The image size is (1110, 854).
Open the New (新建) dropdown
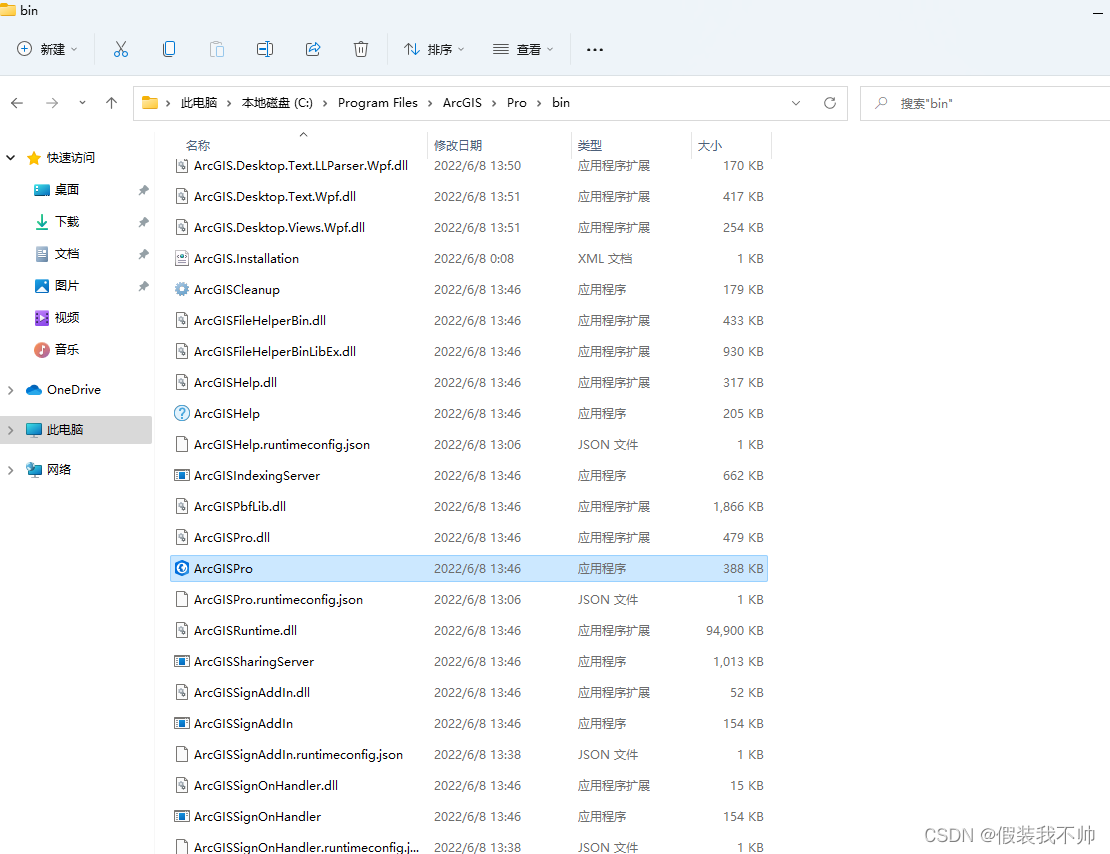click(x=47, y=49)
